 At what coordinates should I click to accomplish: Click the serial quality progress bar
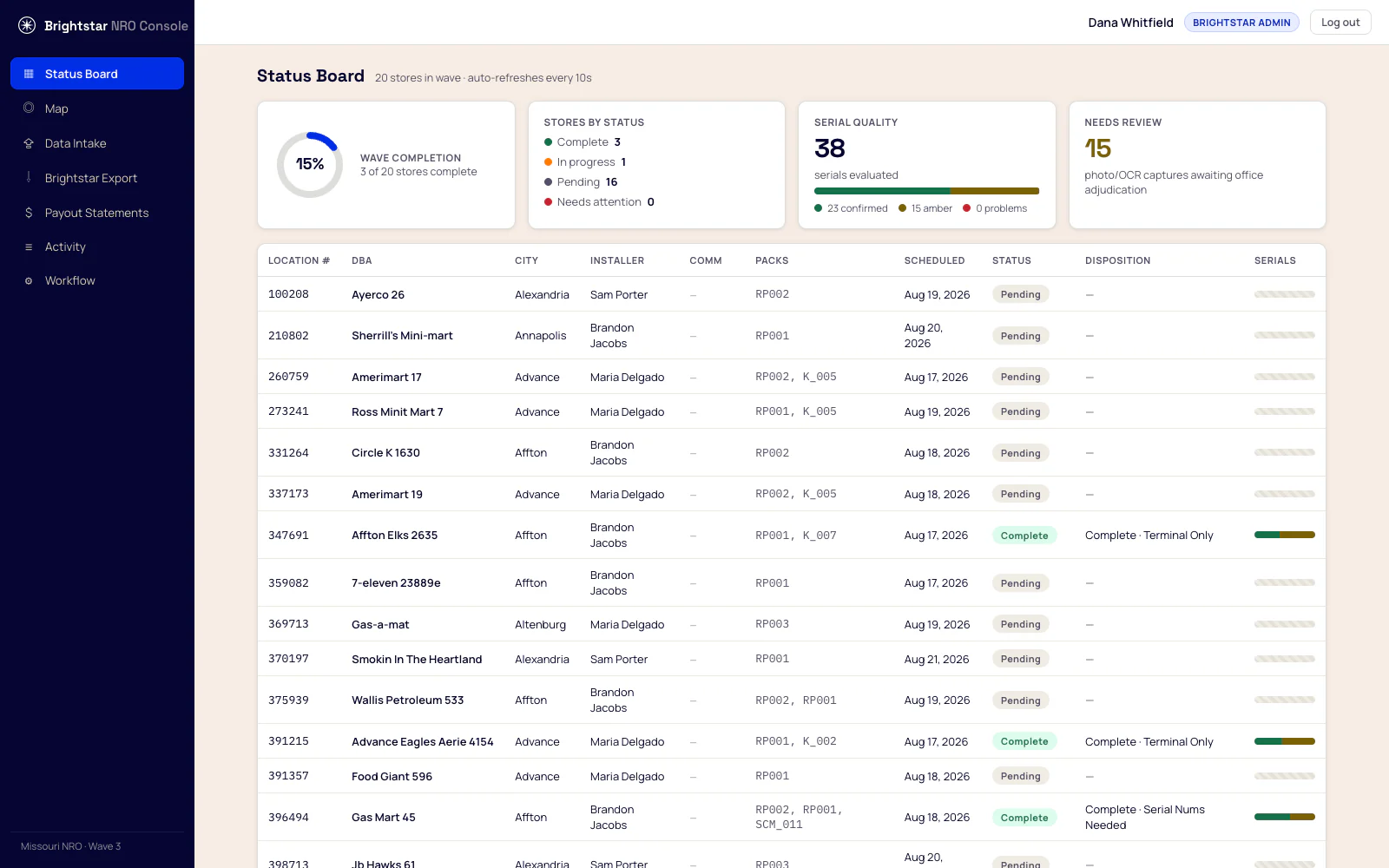(x=926, y=191)
